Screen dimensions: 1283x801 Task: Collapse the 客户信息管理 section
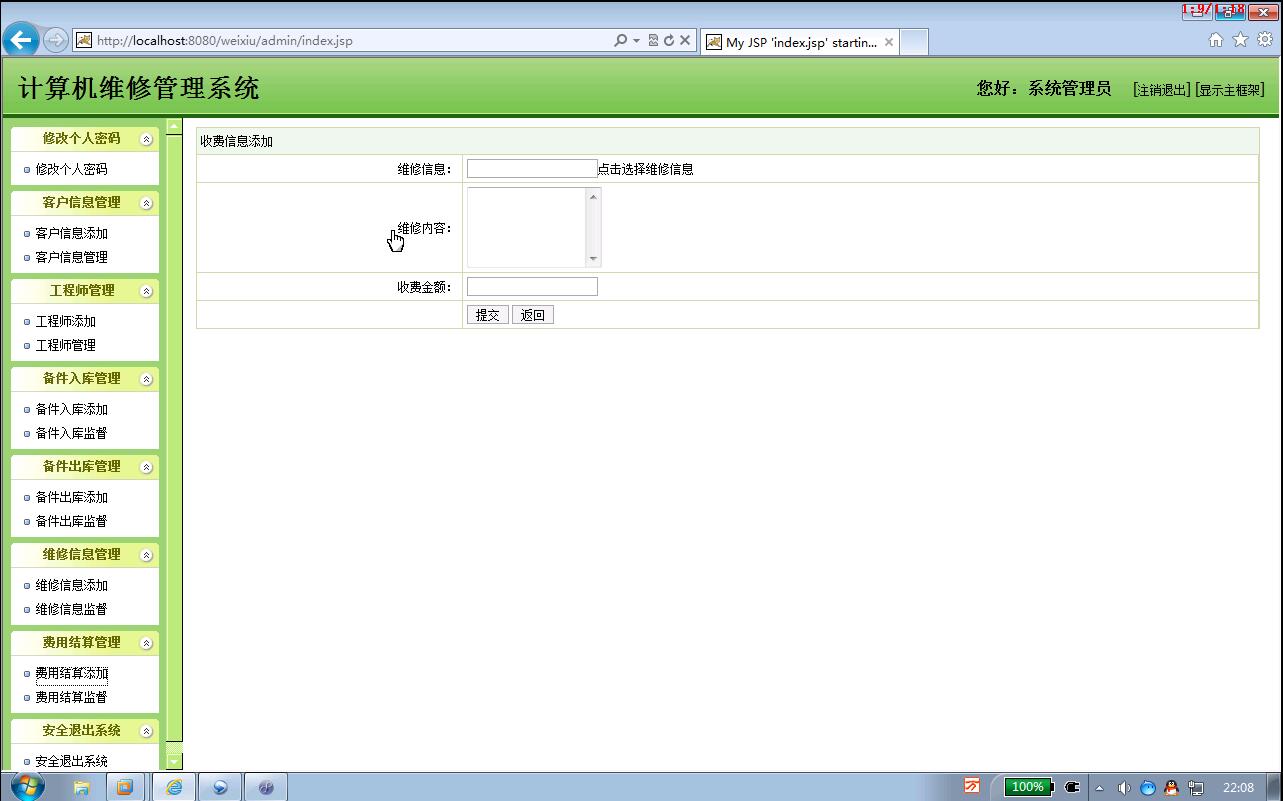(x=146, y=203)
